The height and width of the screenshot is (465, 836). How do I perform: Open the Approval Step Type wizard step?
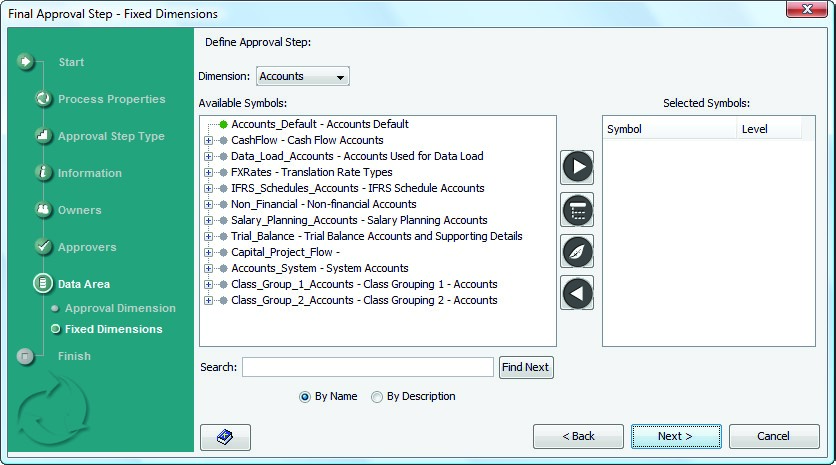coord(111,136)
